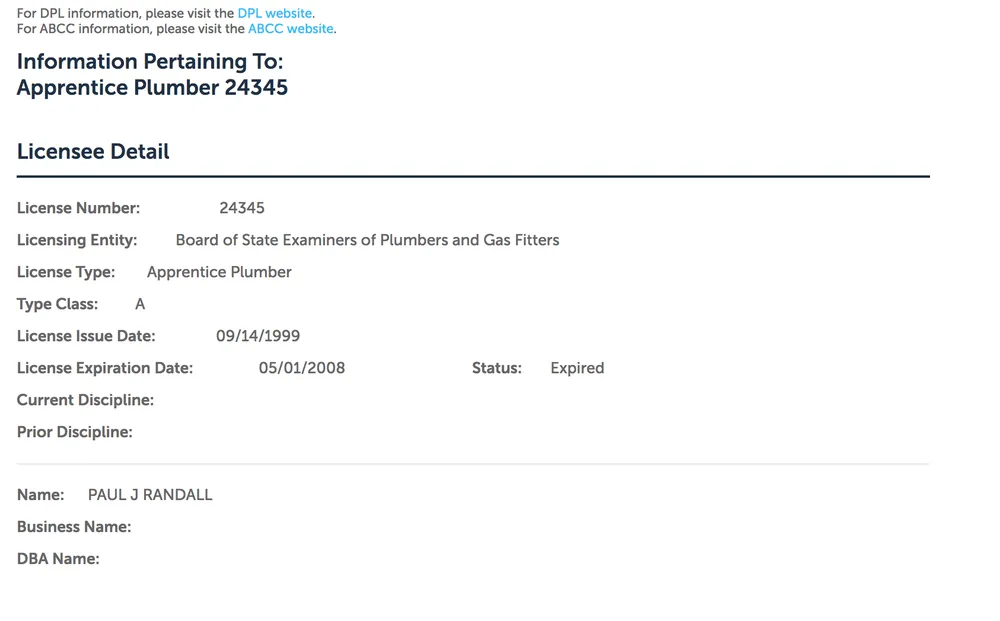Click the Licensing Entity label
The image size is (1000, 621).
tap(77, 240)
